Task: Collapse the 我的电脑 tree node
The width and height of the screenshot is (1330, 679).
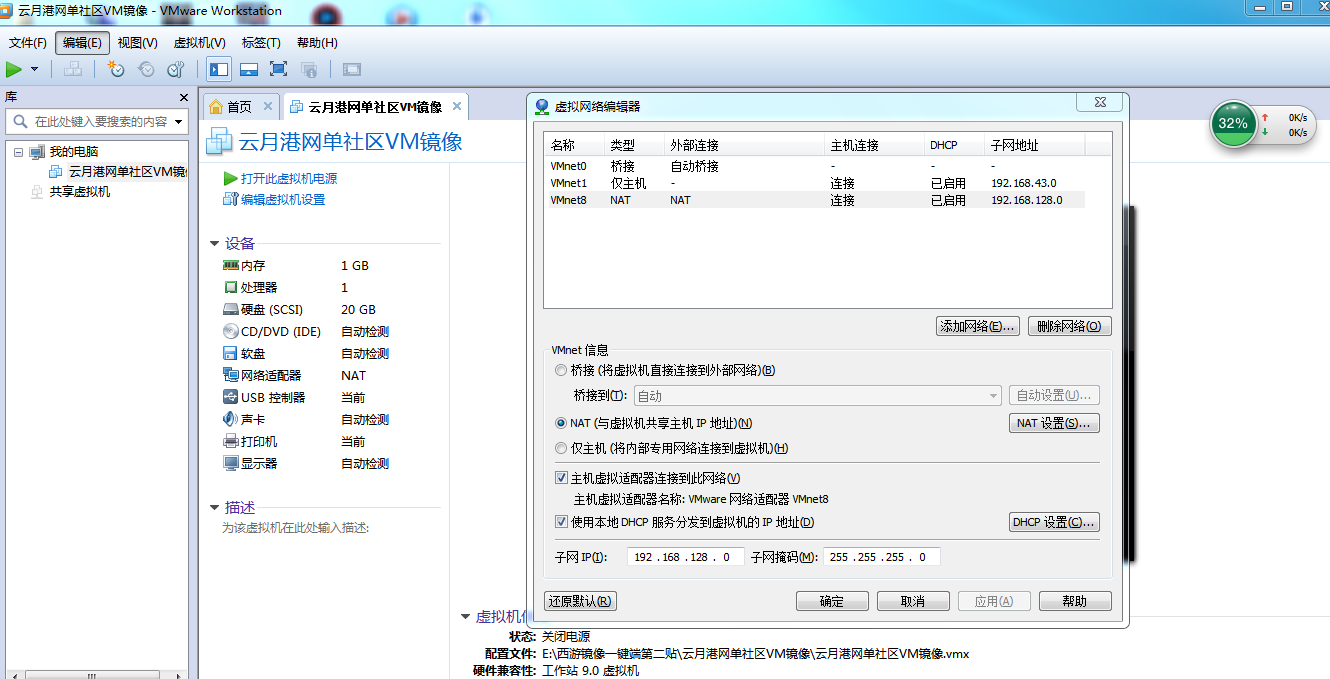Action: coord(18,152)
